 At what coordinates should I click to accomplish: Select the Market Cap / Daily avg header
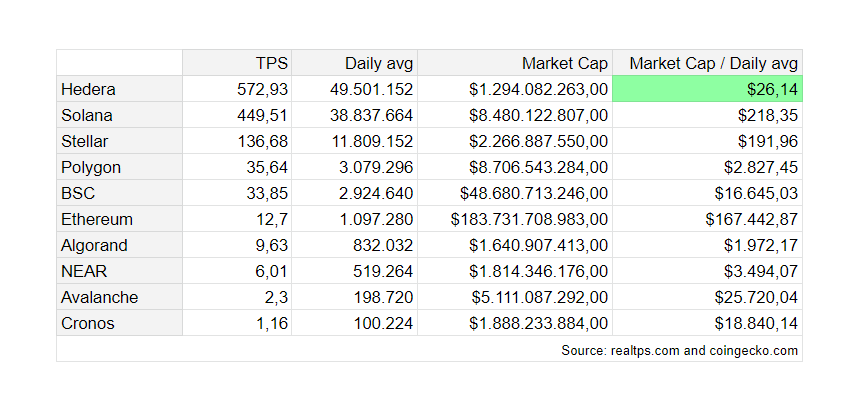708,63
